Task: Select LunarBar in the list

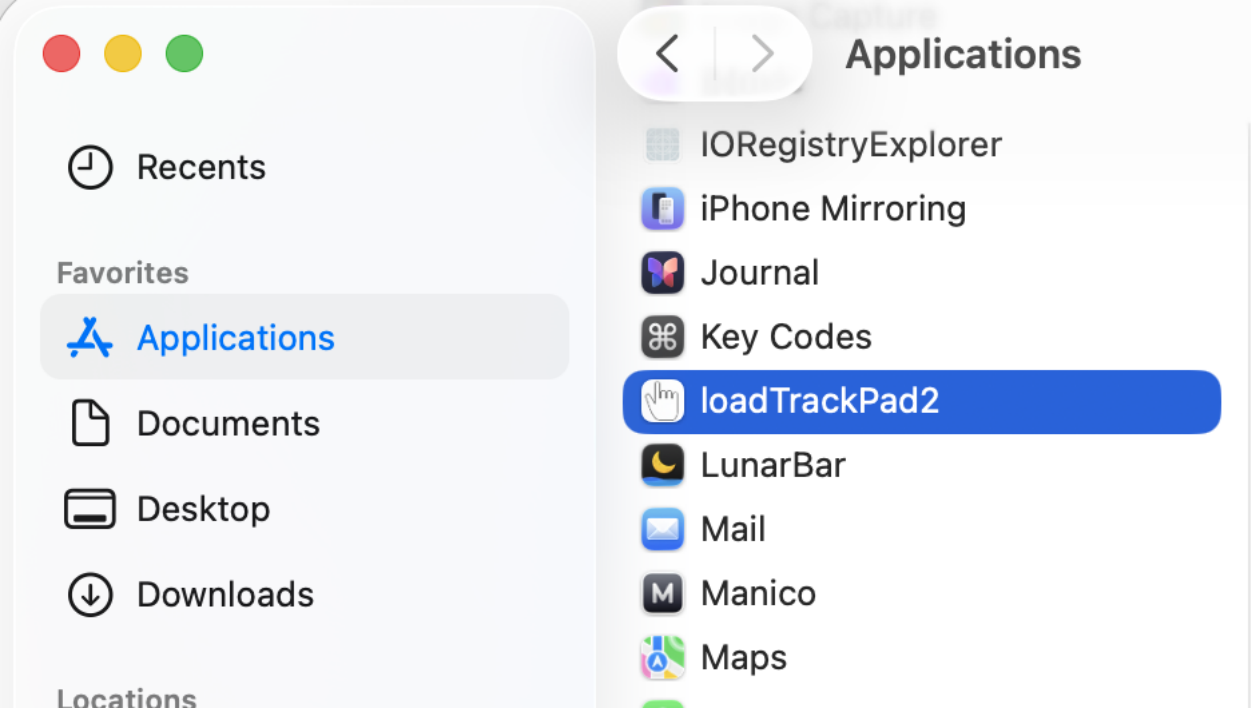Action: (x=922, y=465)
